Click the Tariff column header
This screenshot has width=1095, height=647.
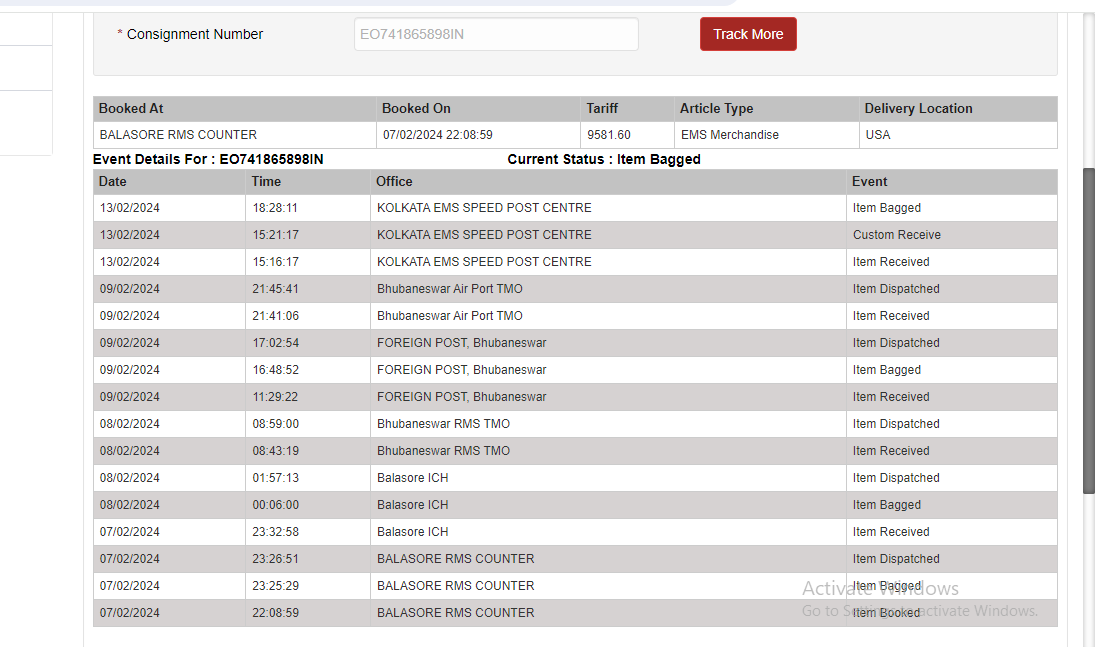click(627, 108)
